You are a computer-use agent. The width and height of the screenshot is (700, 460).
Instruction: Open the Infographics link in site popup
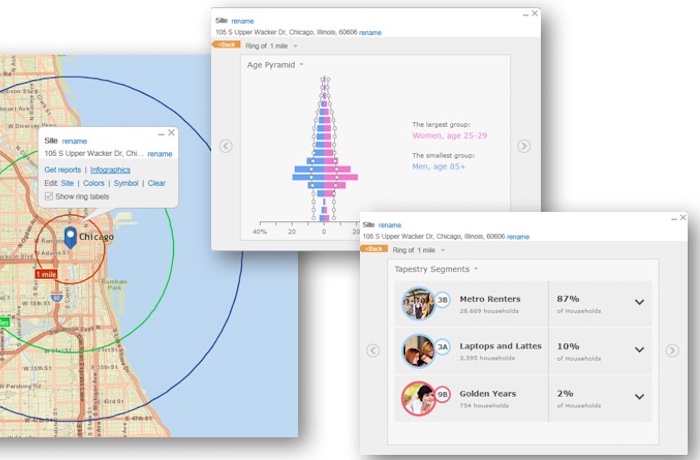[x=110, y=170]
